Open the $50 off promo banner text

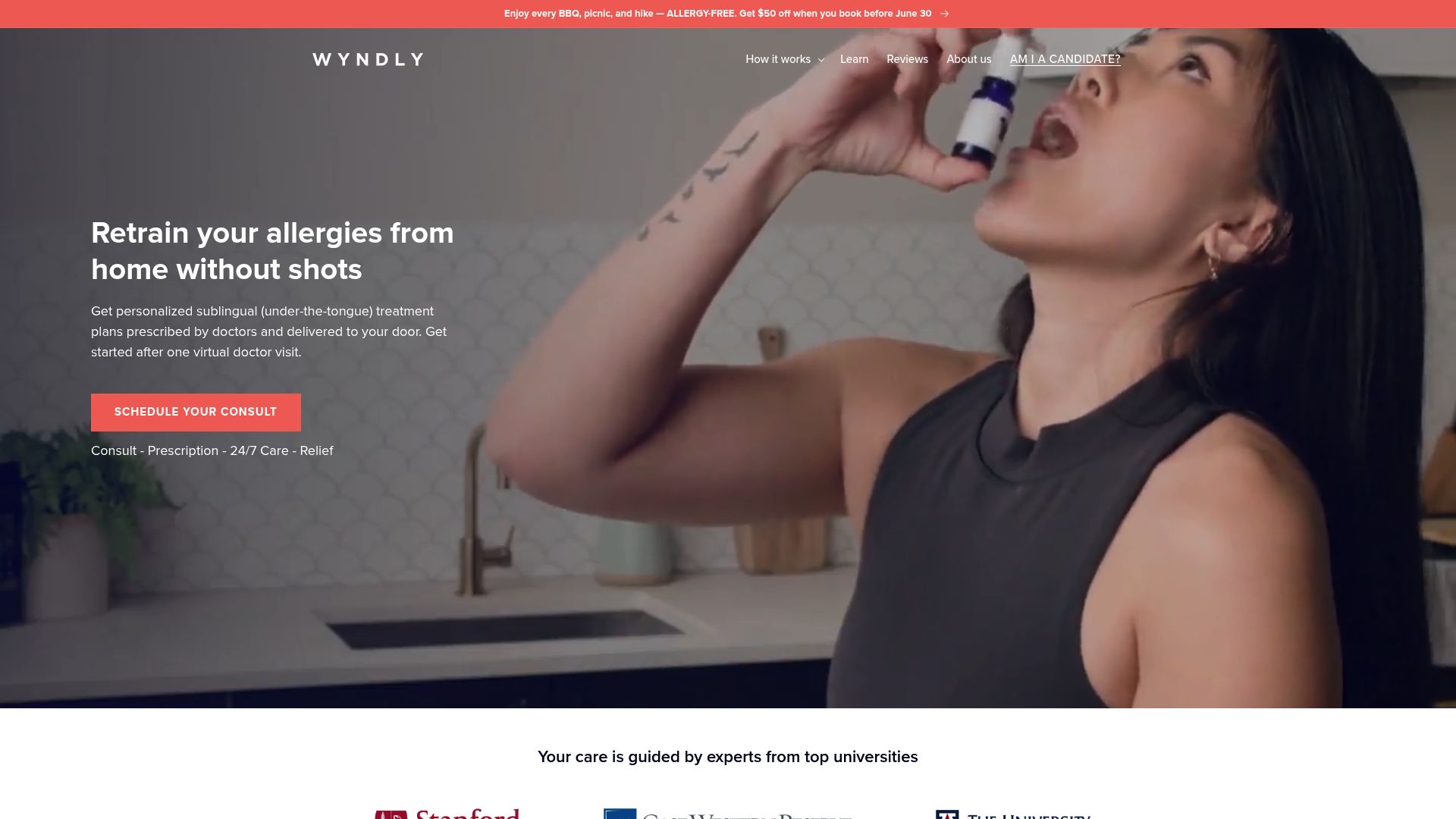coord(717,14)
